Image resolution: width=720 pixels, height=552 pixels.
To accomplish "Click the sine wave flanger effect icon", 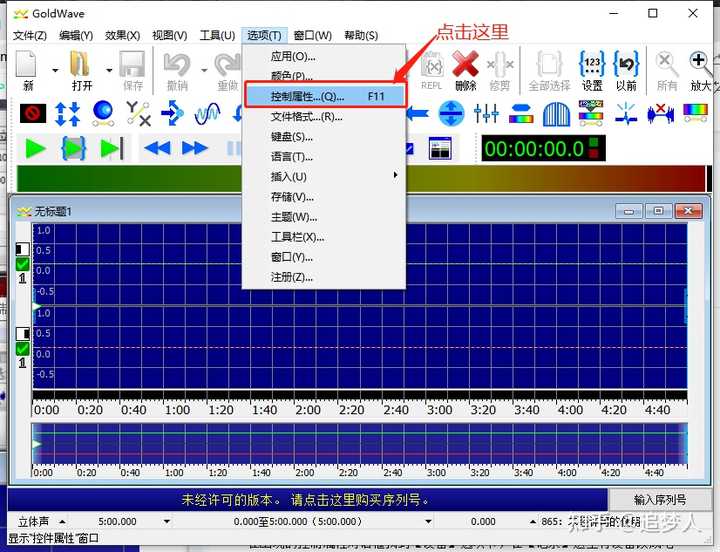I will coord(207,113).
